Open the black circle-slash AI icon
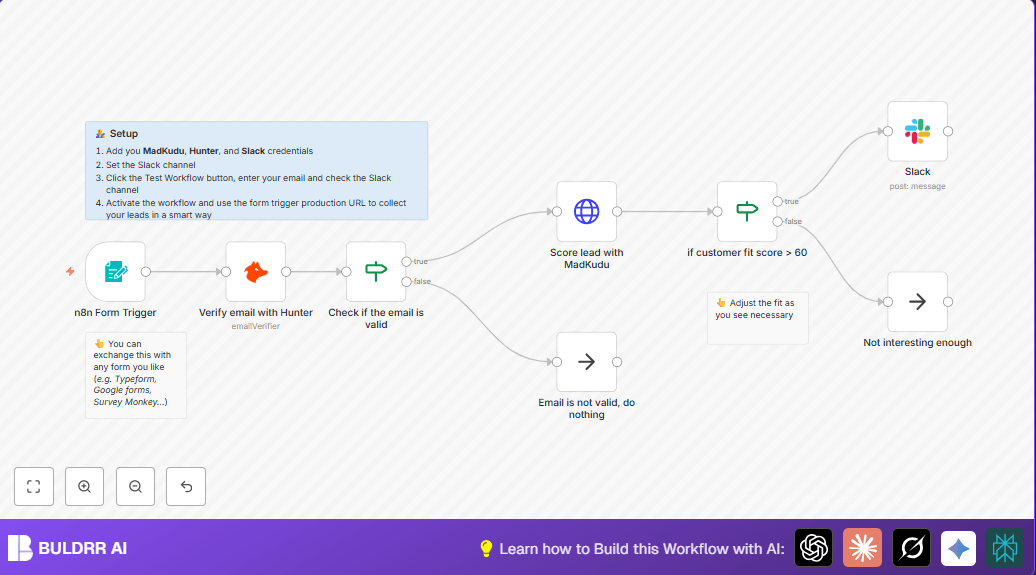This screenshot has width=1036, height=575. point(911,548)
